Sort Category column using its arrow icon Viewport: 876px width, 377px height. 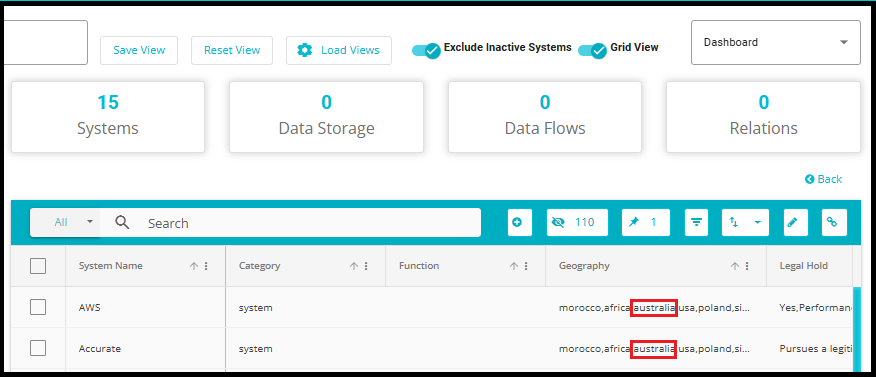click(x=354, y=266)
